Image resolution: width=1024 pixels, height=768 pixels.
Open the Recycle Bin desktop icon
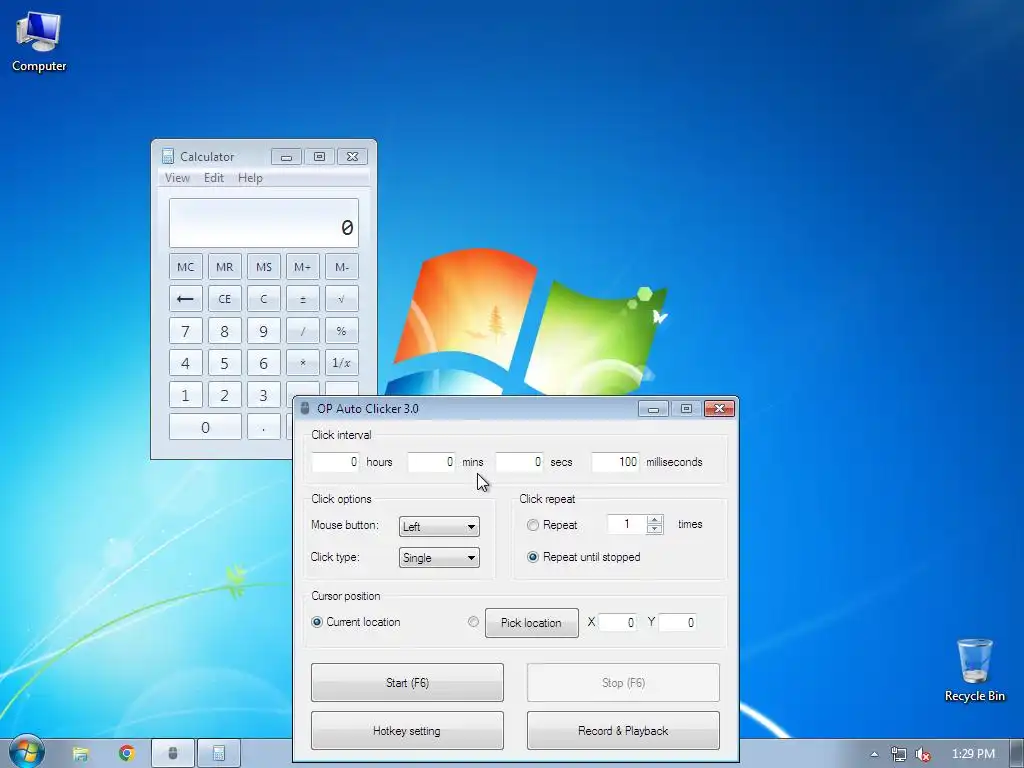(x=974, y=670)
